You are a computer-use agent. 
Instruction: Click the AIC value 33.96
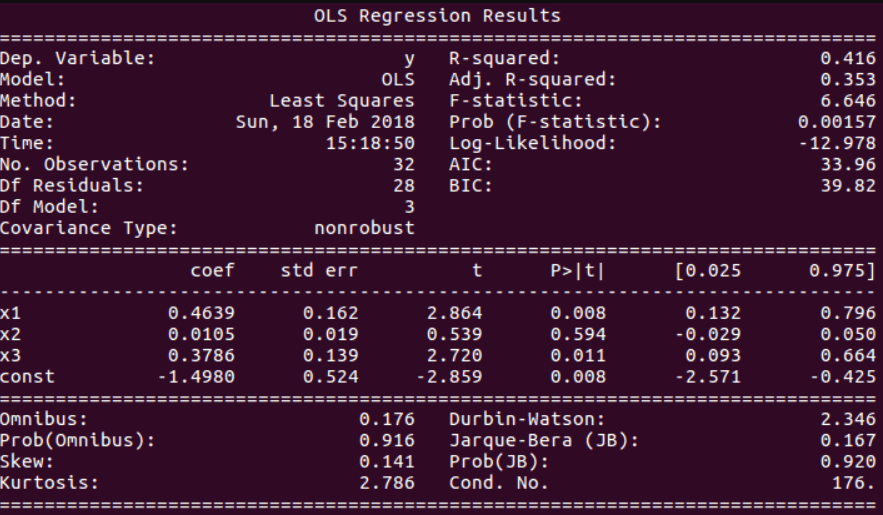(x=848, y=164)
